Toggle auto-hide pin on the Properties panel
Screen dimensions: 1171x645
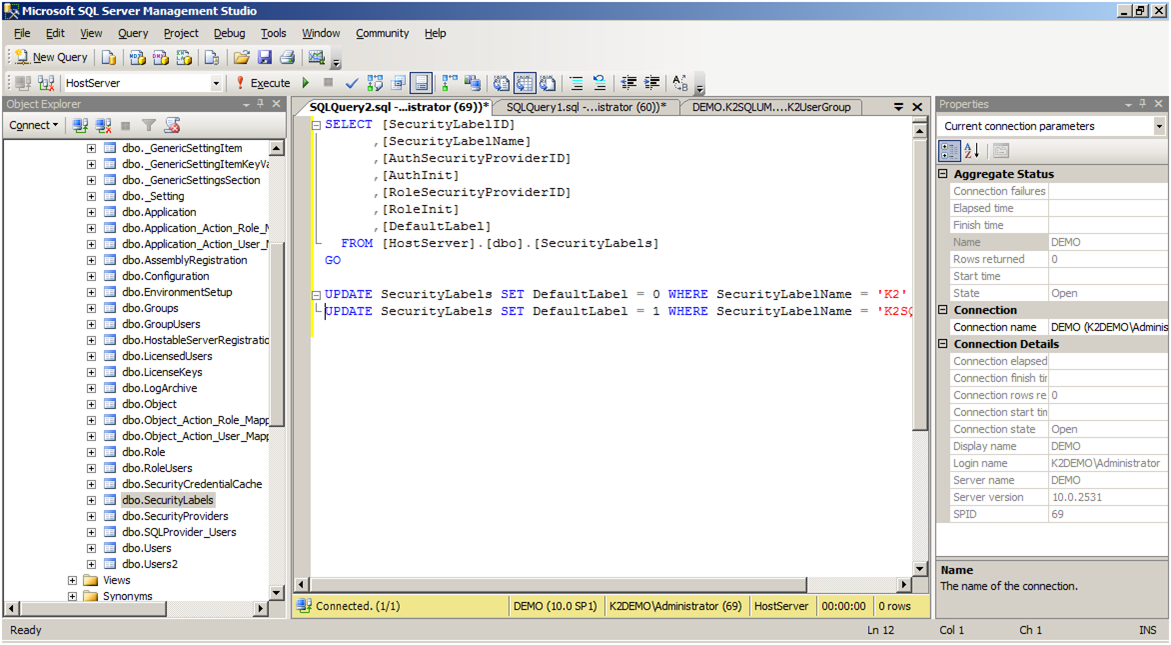1144,104
